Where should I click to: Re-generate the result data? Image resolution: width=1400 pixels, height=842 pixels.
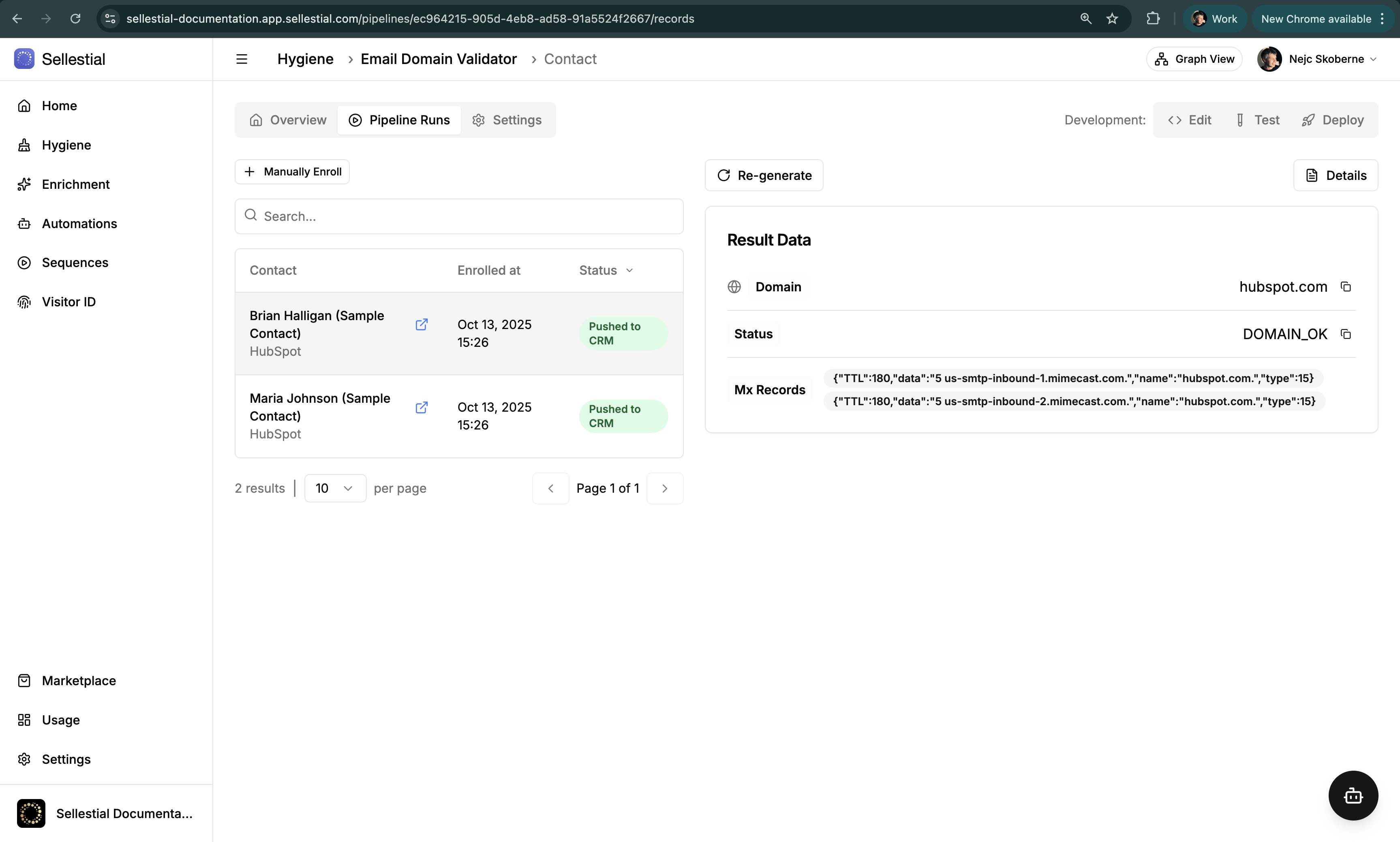[764, 175]
